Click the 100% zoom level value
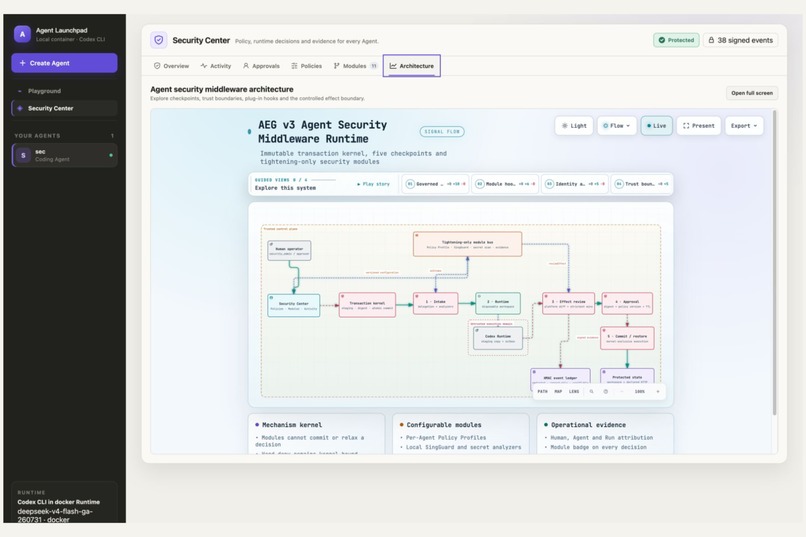 pyautogui.click(x=639, y=392)
